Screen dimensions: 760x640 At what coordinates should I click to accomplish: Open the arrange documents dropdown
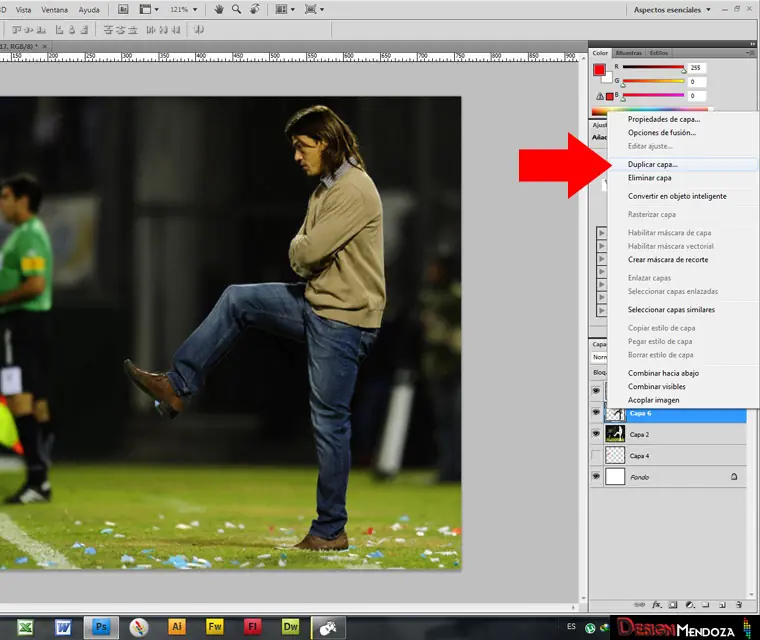(286, 9)
